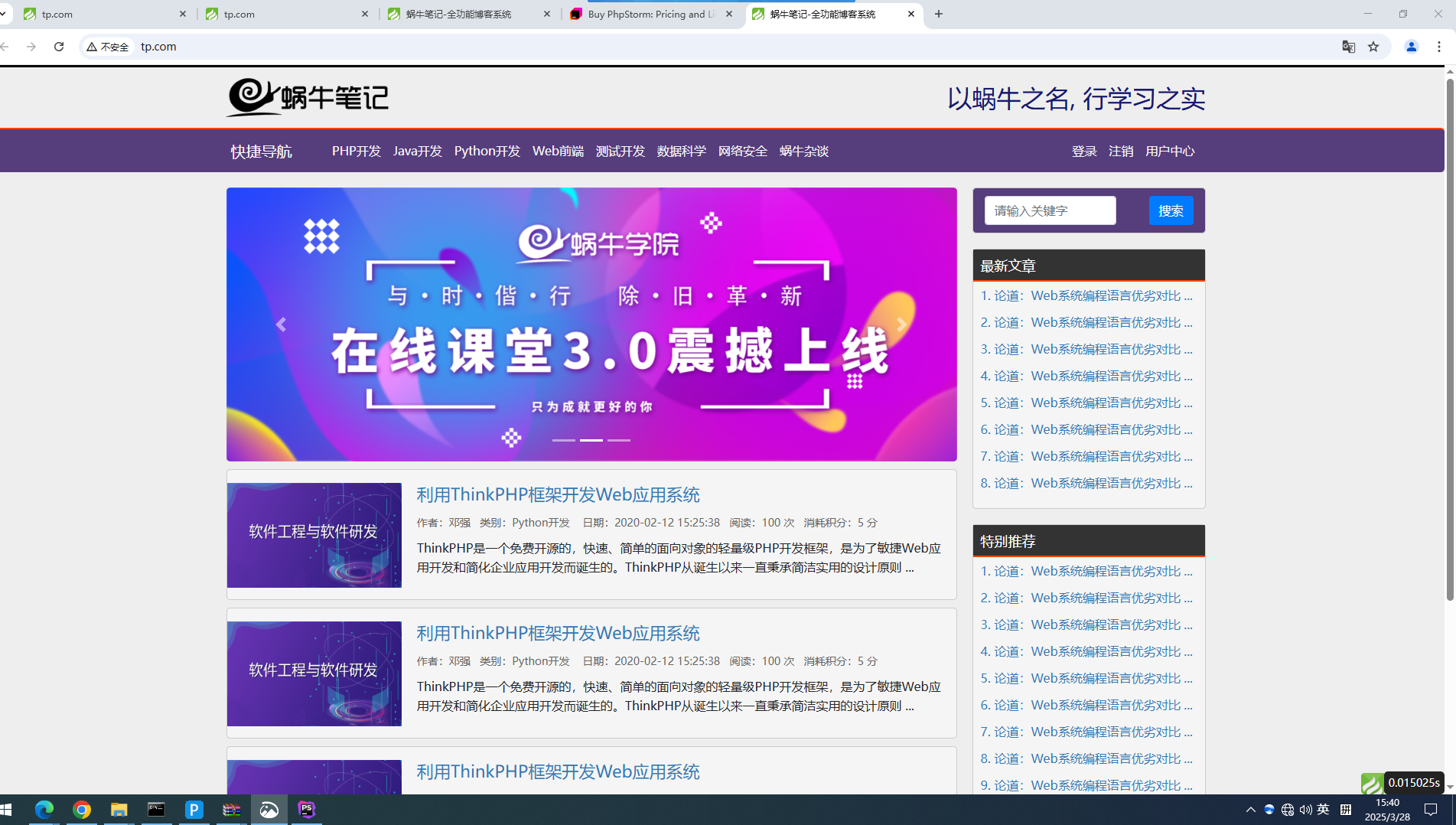1456x825 pixels.
Task: Select the second carousel indicator dash
Action: [591, 440]
